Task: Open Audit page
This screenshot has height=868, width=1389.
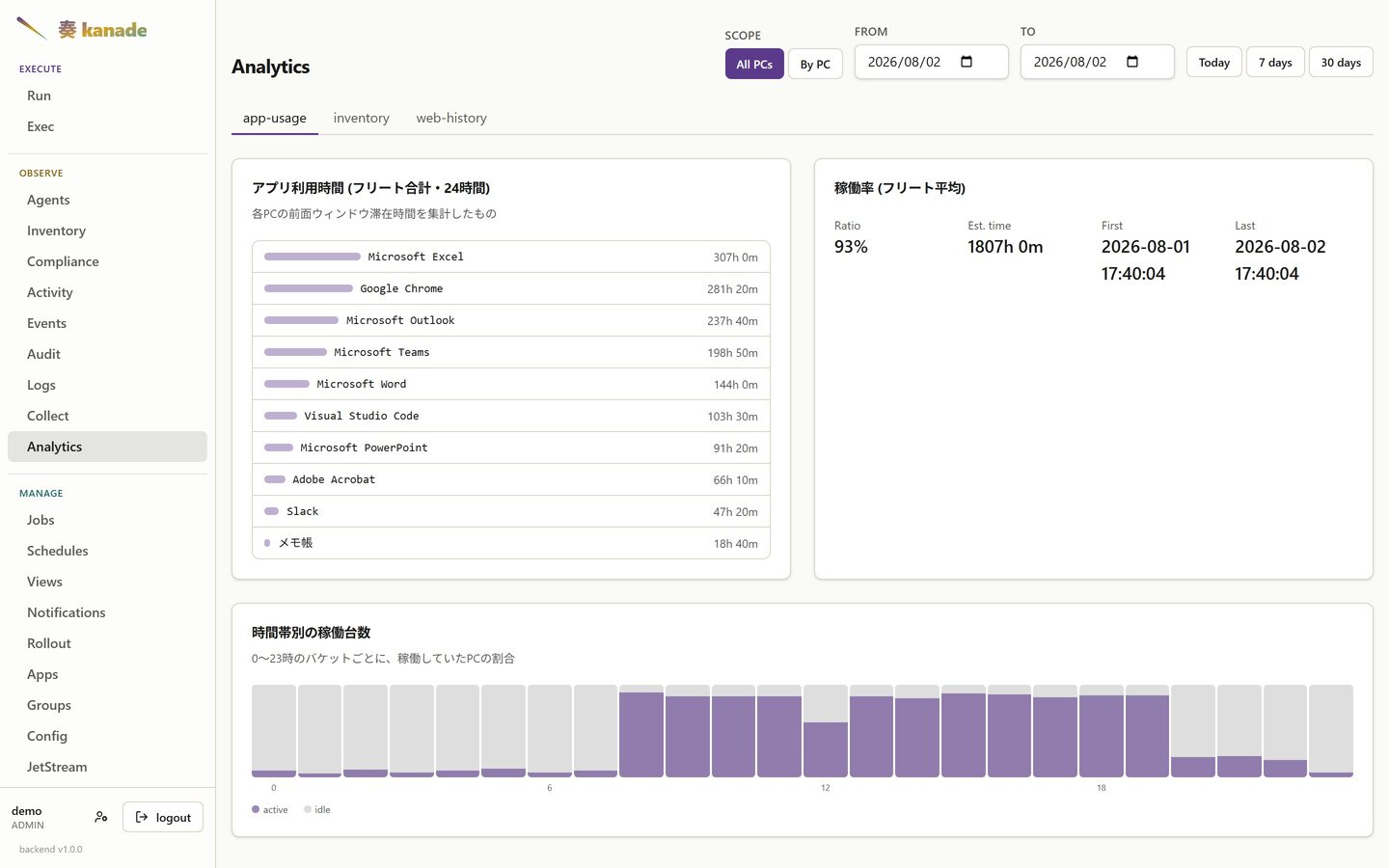Action: point(107,354)
